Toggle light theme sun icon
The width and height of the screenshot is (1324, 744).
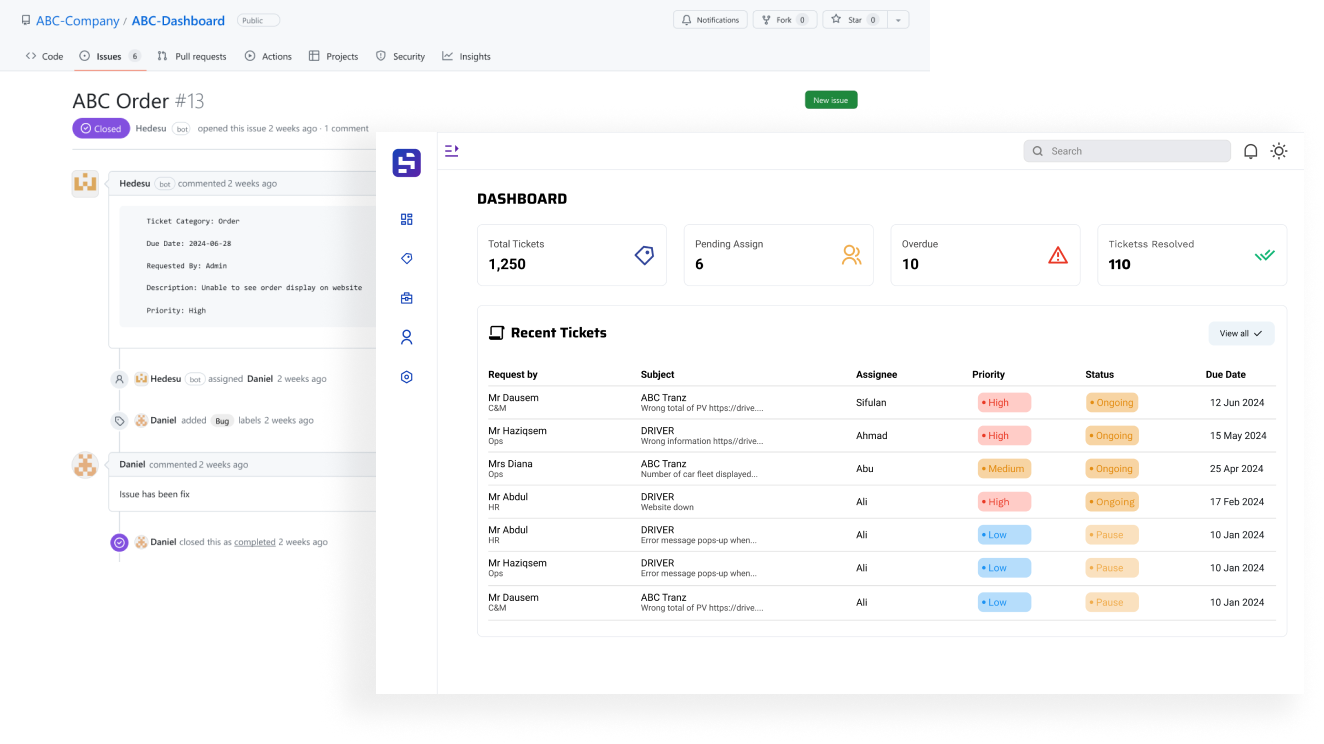click(1279, 151)
